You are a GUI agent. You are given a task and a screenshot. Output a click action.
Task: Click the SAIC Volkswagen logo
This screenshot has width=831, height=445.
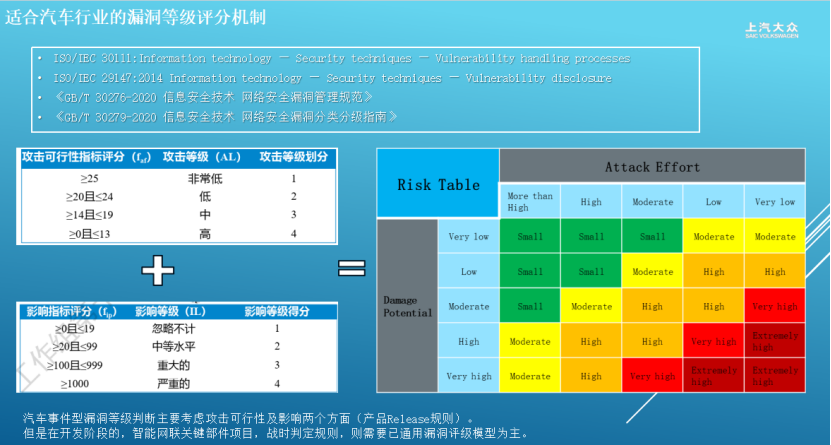click(x=772, y=31)
